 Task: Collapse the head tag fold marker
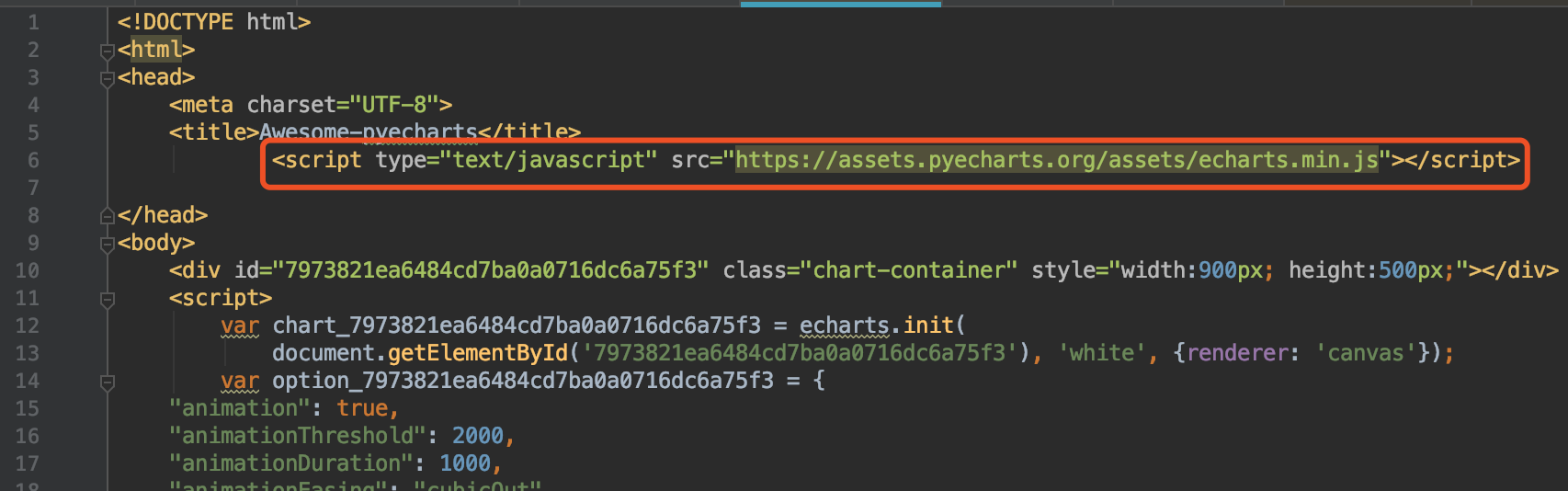(x=108, y=79)
